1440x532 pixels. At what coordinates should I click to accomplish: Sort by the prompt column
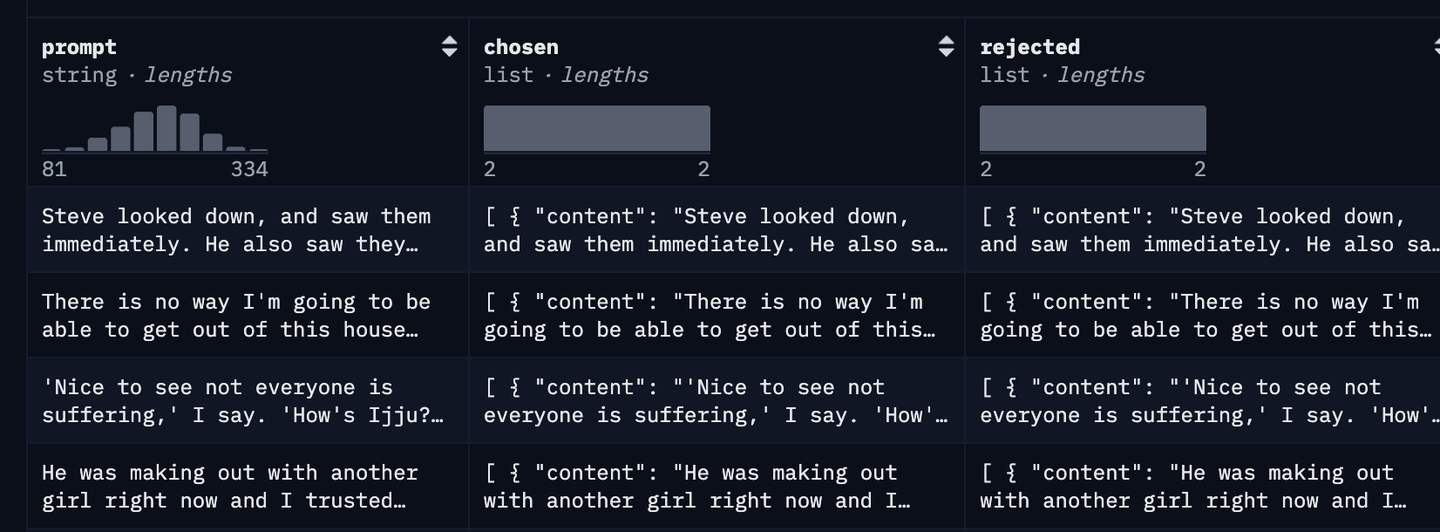pos(450,46)
